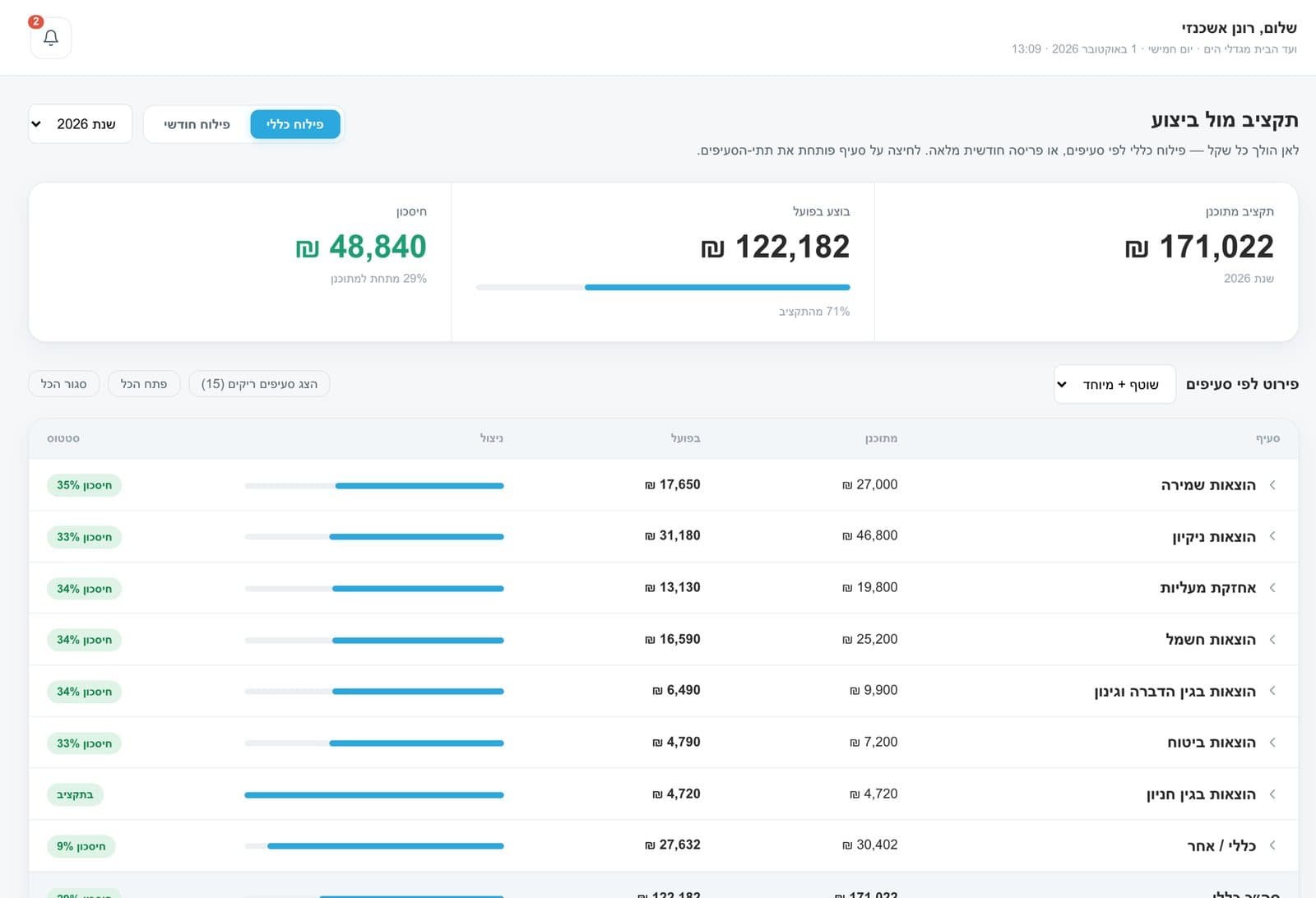Click the חיסכון 35% status badge
This screenshot has width=1316, height=898.
84,485
